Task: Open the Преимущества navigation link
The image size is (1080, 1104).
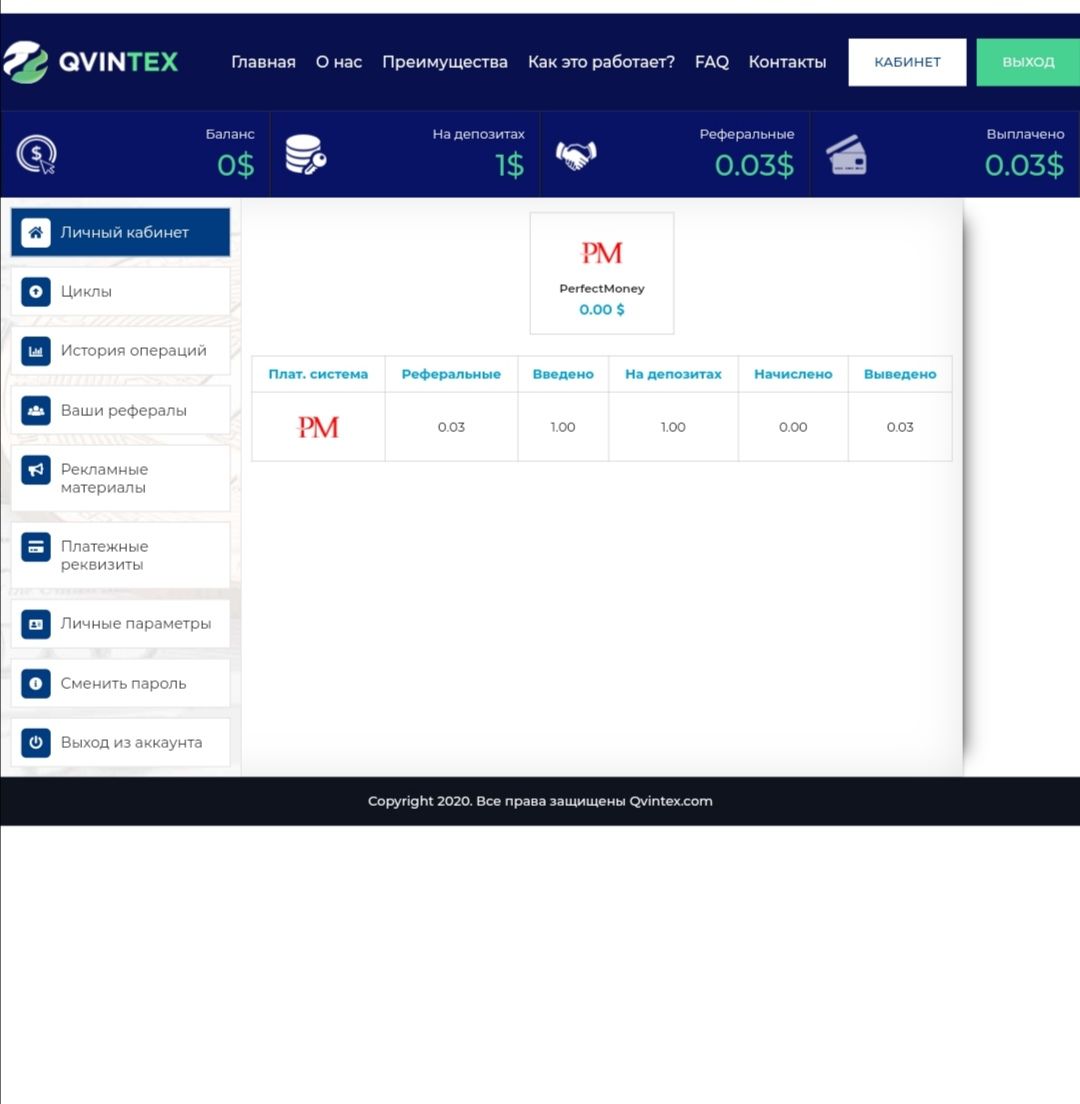Action: (x=445, y=62)
